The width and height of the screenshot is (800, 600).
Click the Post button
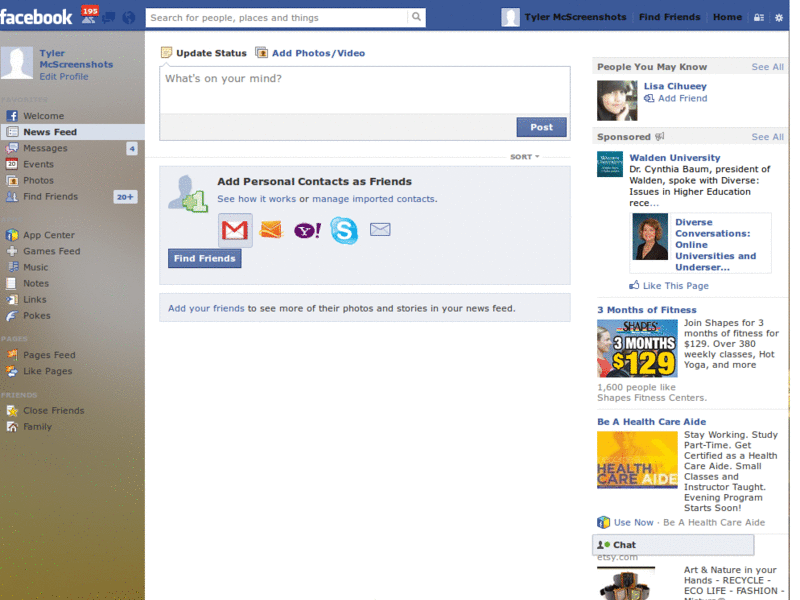click(x=541, y=127)
